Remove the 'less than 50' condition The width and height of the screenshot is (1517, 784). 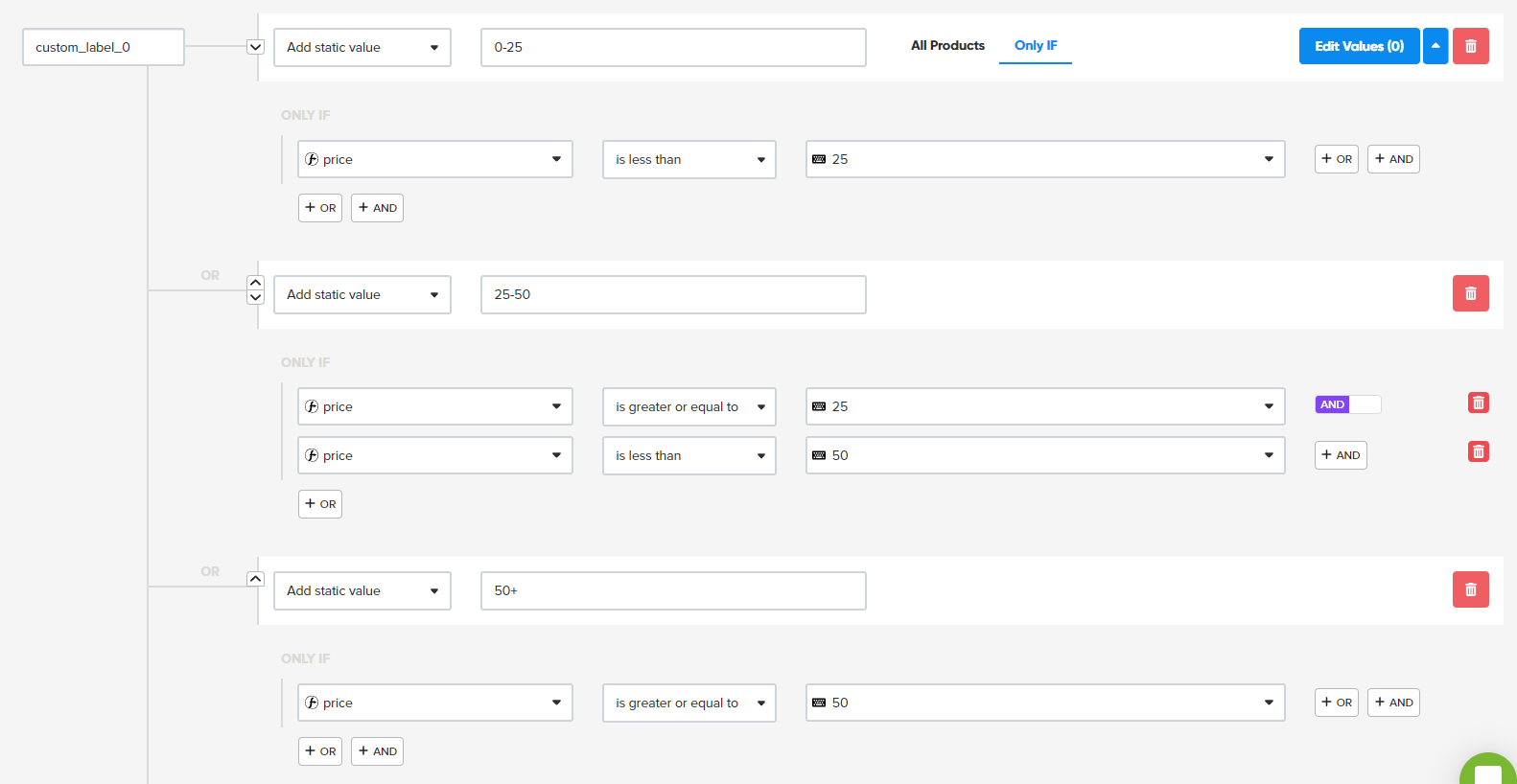point(1478,451)
